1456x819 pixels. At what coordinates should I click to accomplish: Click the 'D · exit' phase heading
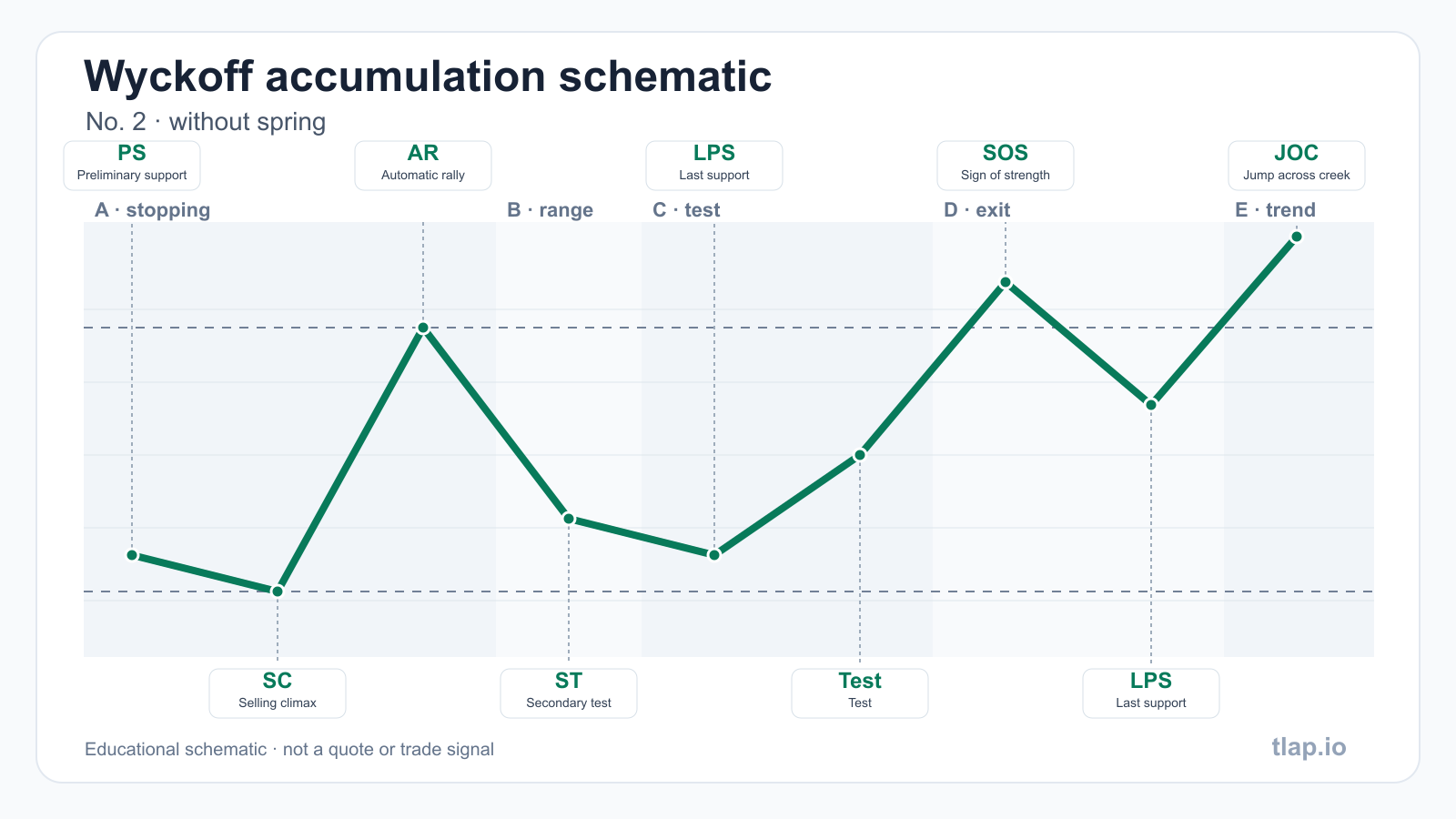(x=976, y=210)
